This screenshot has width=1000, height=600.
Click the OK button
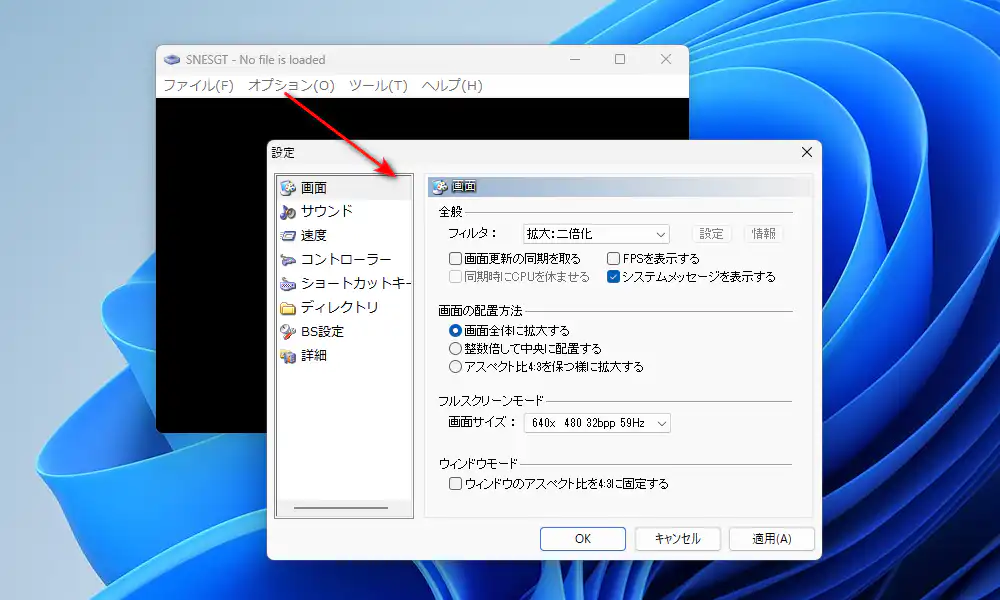pyautogui.click(x=583, y=538)
